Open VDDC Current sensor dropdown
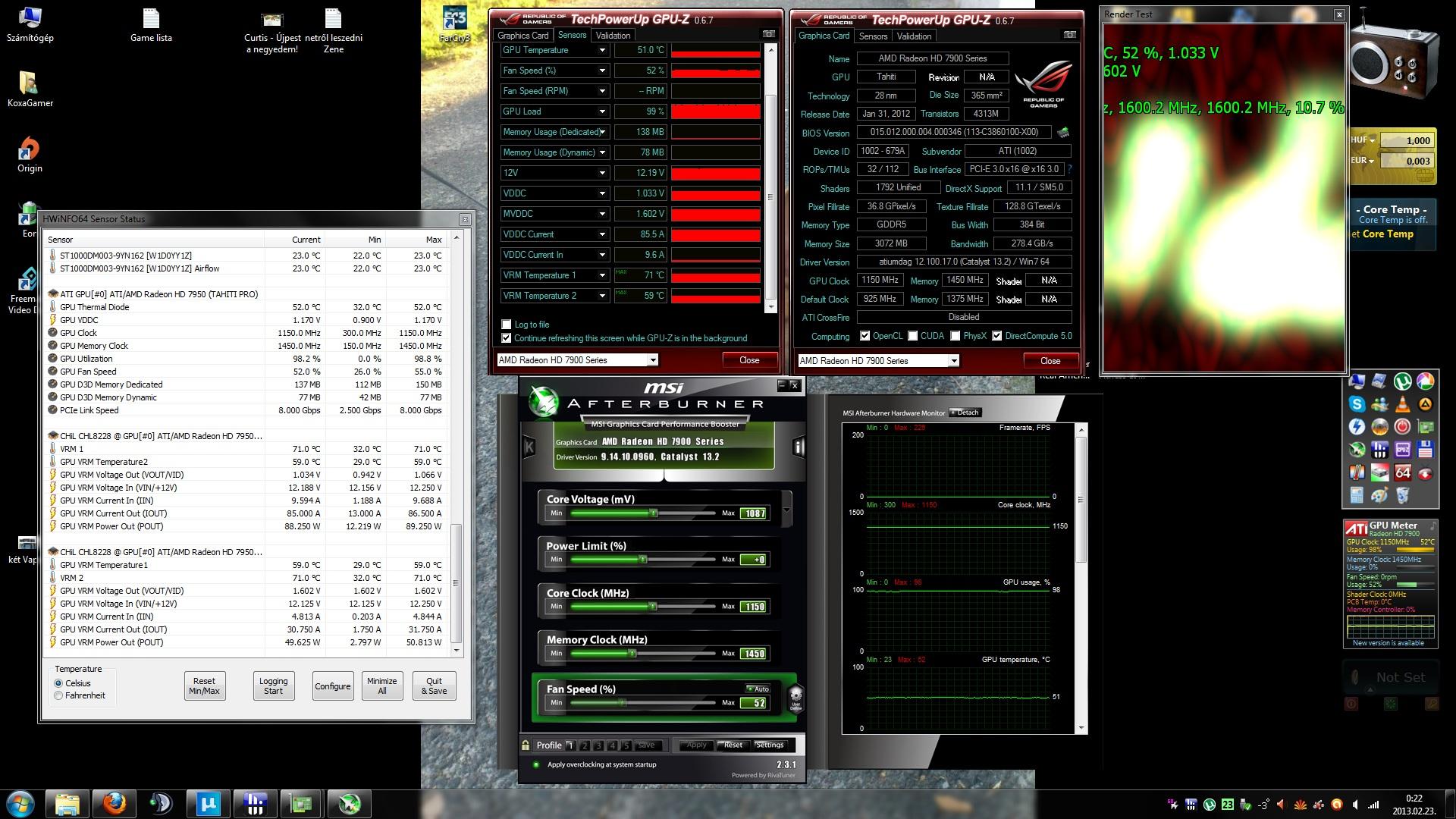 point(602,234)
